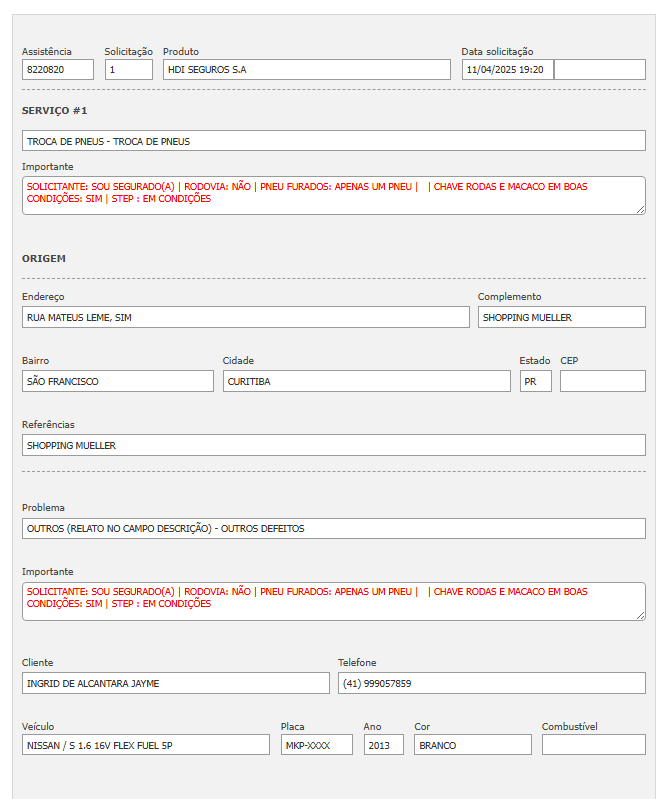The image size is (658, 799).
Task: Click the Telefone field
Action: point(491,683)
